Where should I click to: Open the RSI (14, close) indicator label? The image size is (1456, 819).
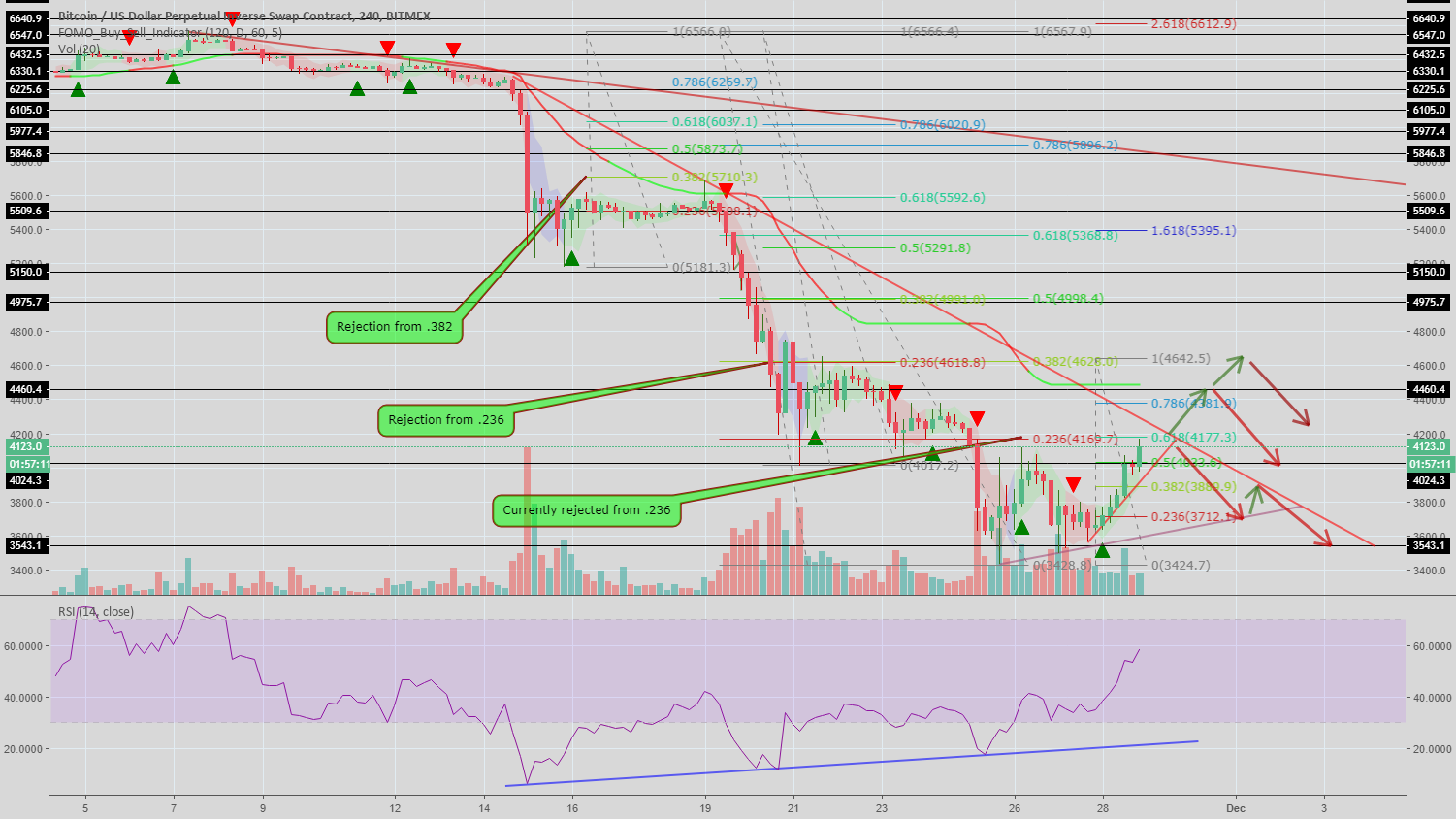click(96, 612)
